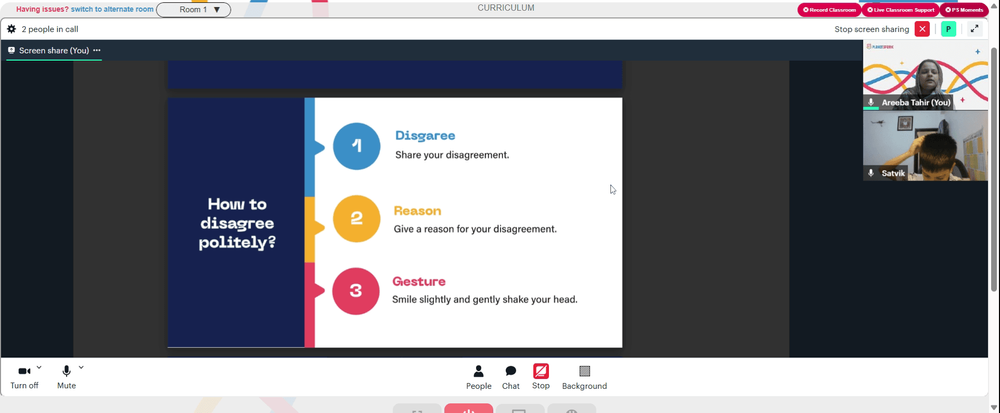Click the Stop screen share button
Screen dimensions: 1000x413
[x=541, y=377]
